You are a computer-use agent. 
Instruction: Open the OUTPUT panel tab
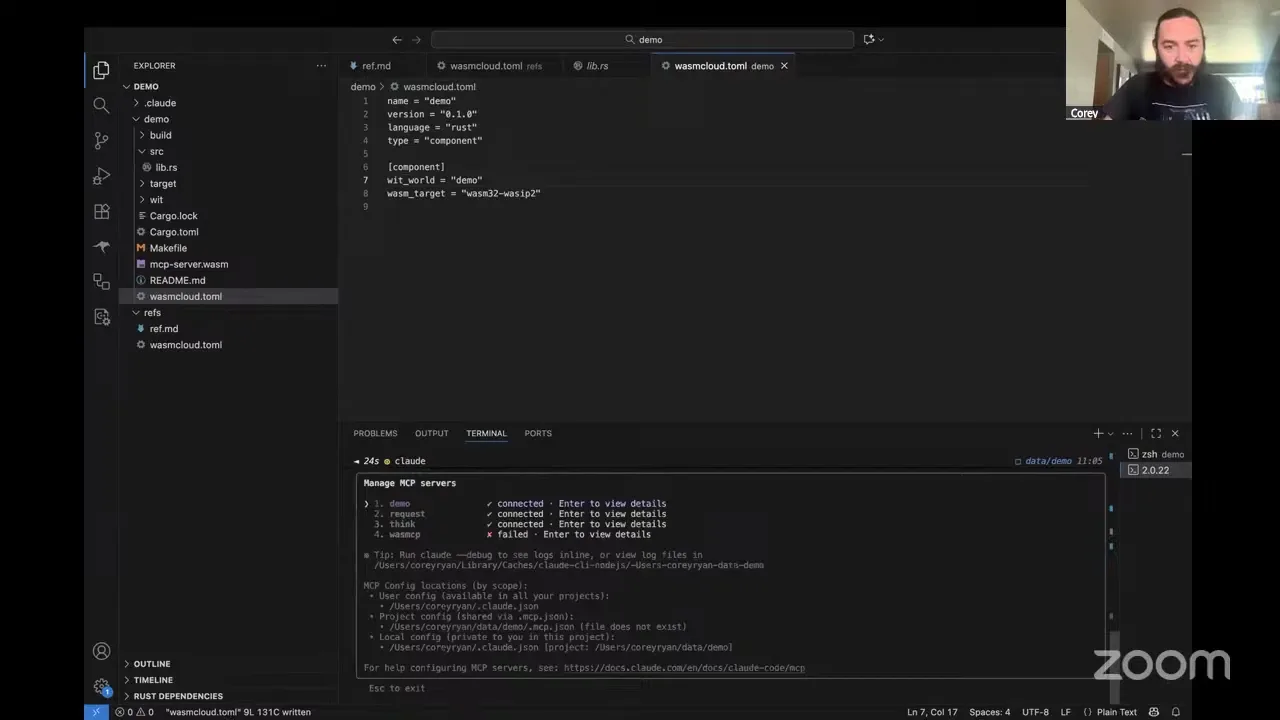point(432,433)
